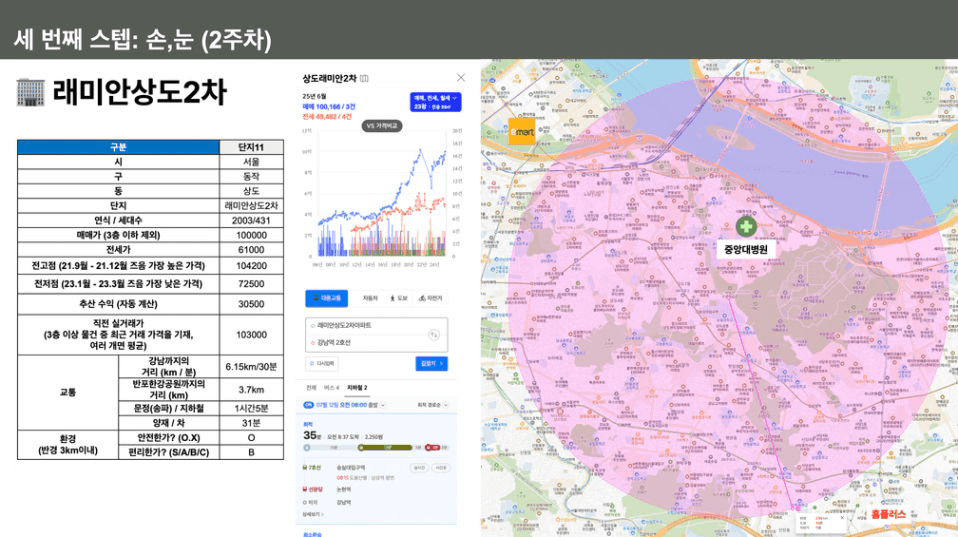Select the 자전거 bicycle tab
Screen dimensions: 958x537
[x=430, y=298]
